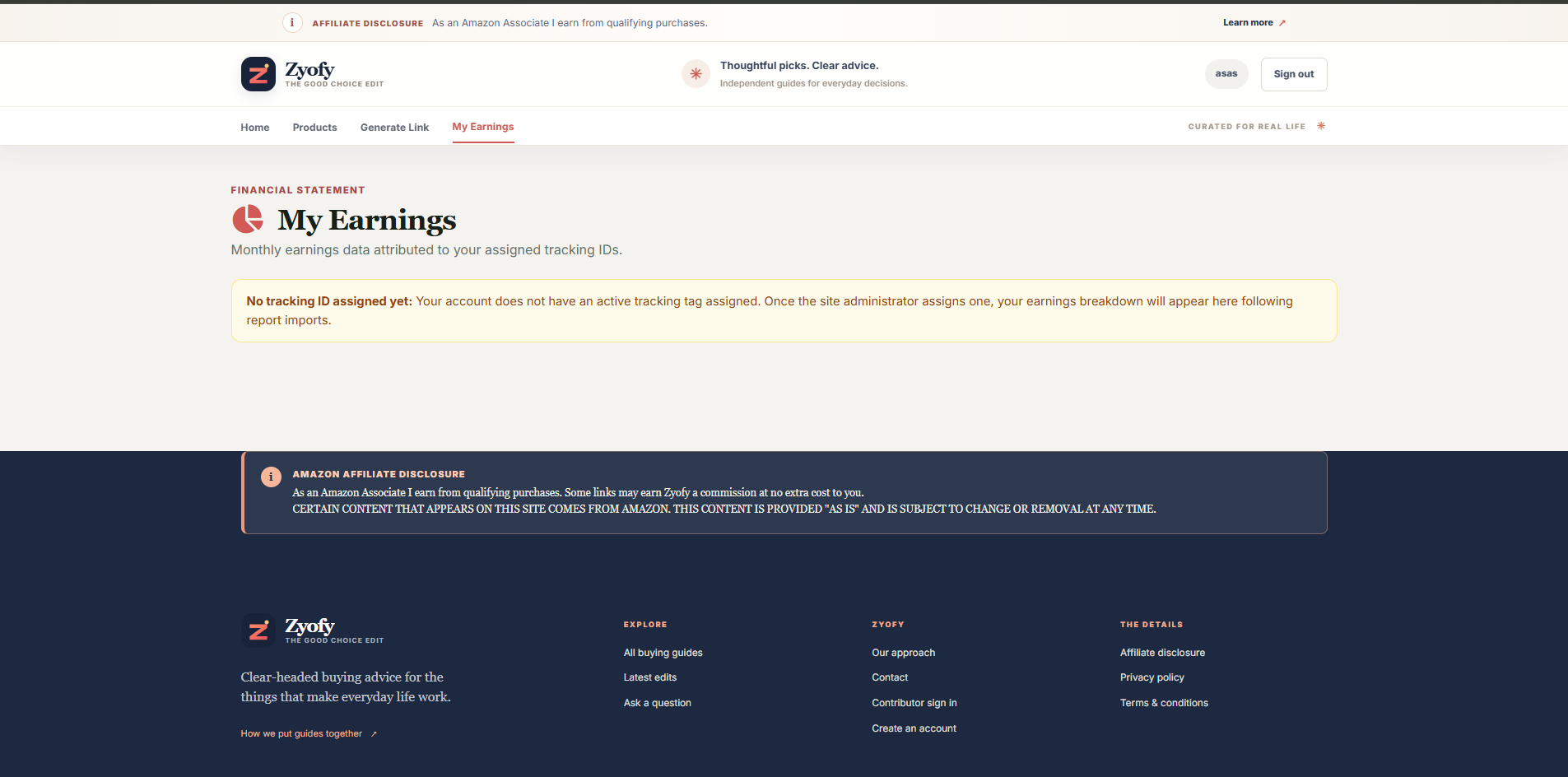1568x777 pixels.
Task: Open the Home navigation tab
Action: coord(255,127)
